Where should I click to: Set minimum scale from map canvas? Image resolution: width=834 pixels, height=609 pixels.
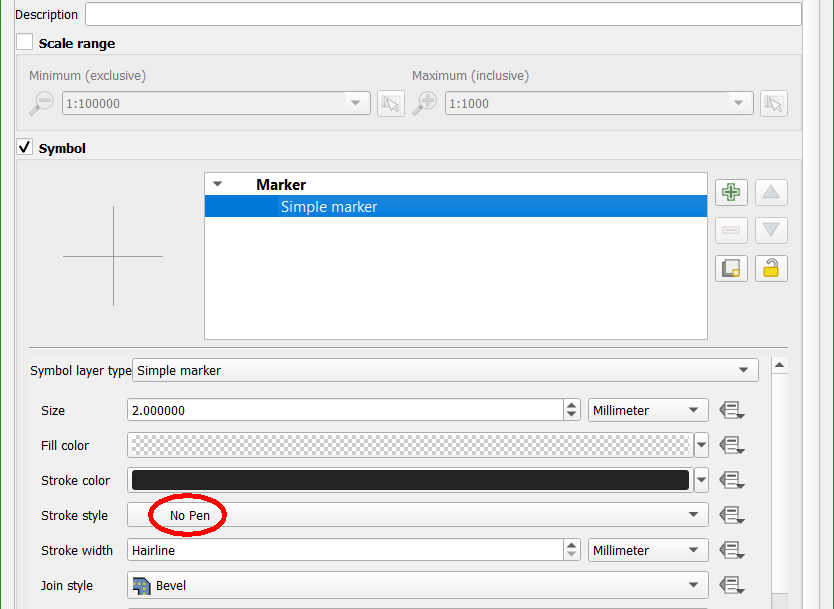point(391,104)
